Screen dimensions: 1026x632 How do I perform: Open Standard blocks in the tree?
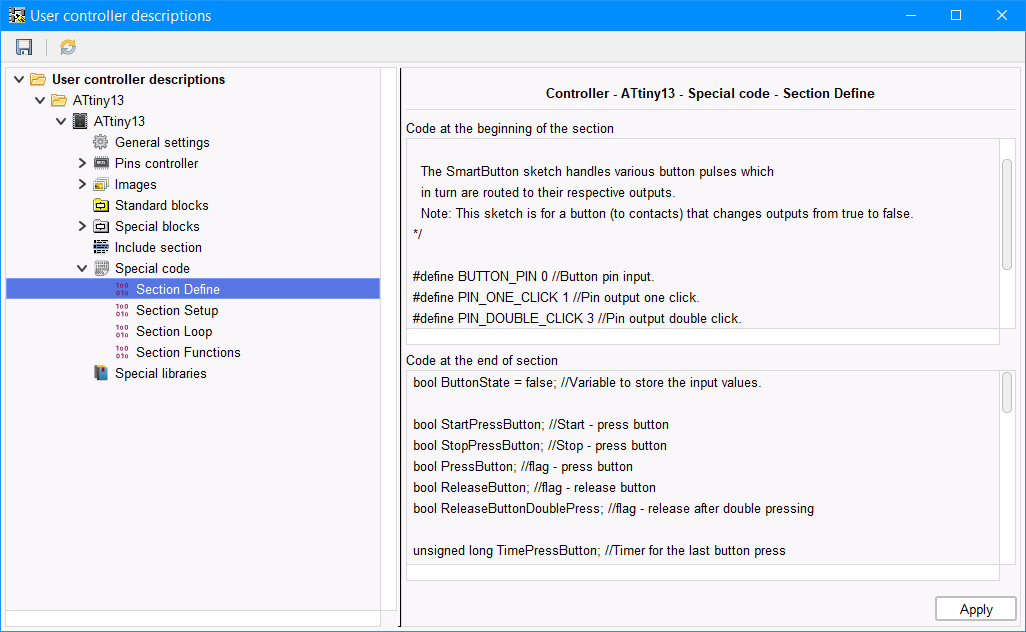click(162, 205)
